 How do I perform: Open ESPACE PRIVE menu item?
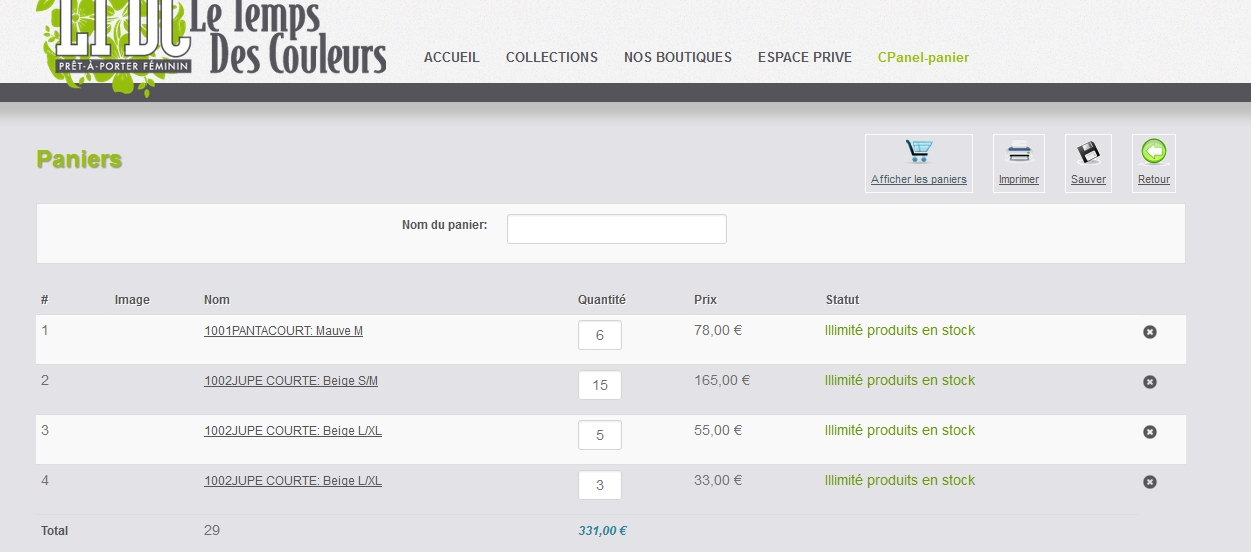(805, 57)
